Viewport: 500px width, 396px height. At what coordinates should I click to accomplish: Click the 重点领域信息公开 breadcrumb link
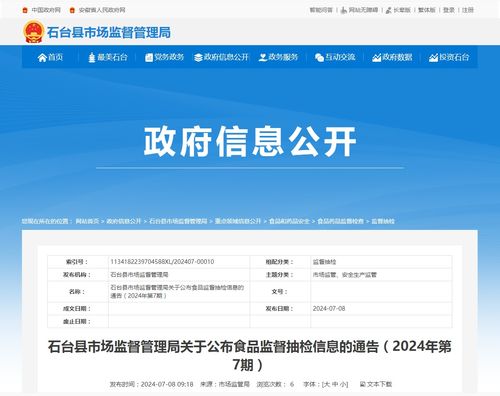pyautogui.click(x=238, y=221)
